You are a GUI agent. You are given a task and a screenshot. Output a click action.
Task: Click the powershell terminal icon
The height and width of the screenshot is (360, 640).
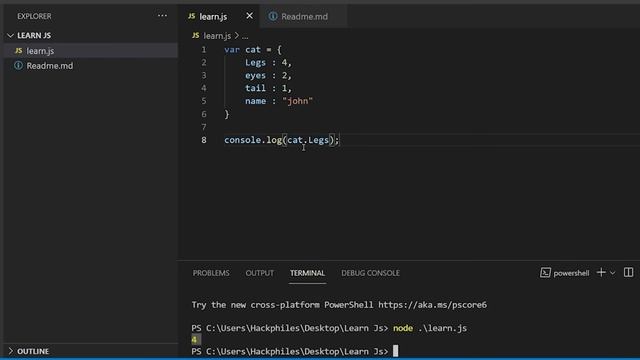[x=545, y=273]
